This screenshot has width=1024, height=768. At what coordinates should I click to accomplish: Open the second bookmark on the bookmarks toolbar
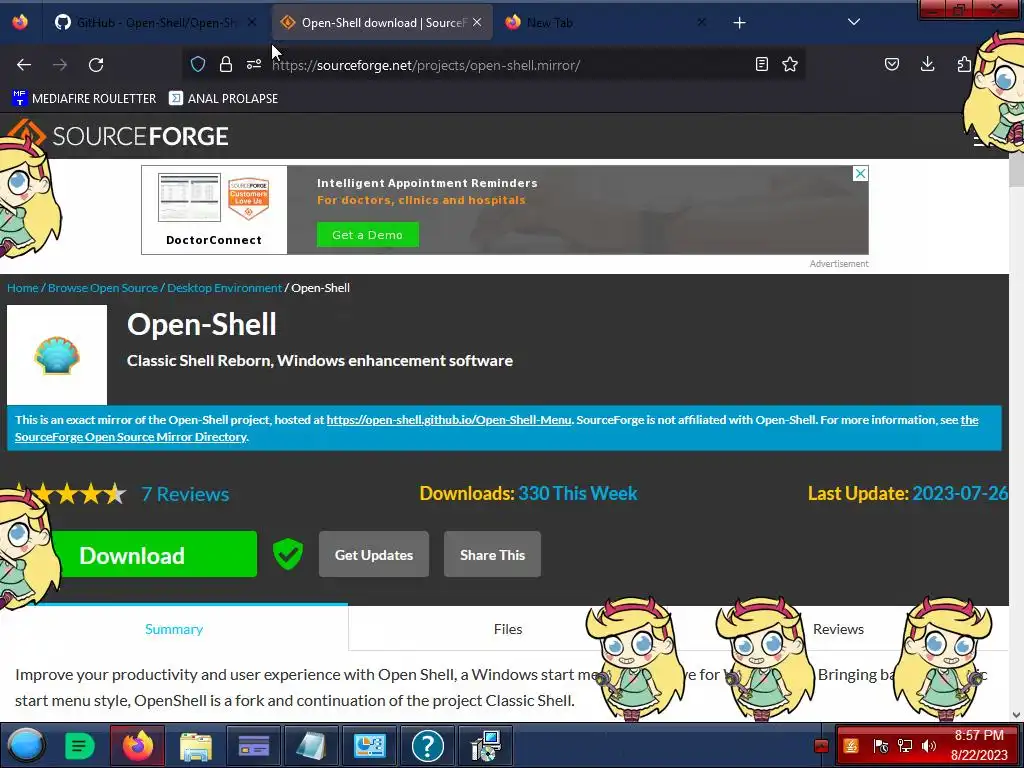pyautogui.click(x=223, y=99)
